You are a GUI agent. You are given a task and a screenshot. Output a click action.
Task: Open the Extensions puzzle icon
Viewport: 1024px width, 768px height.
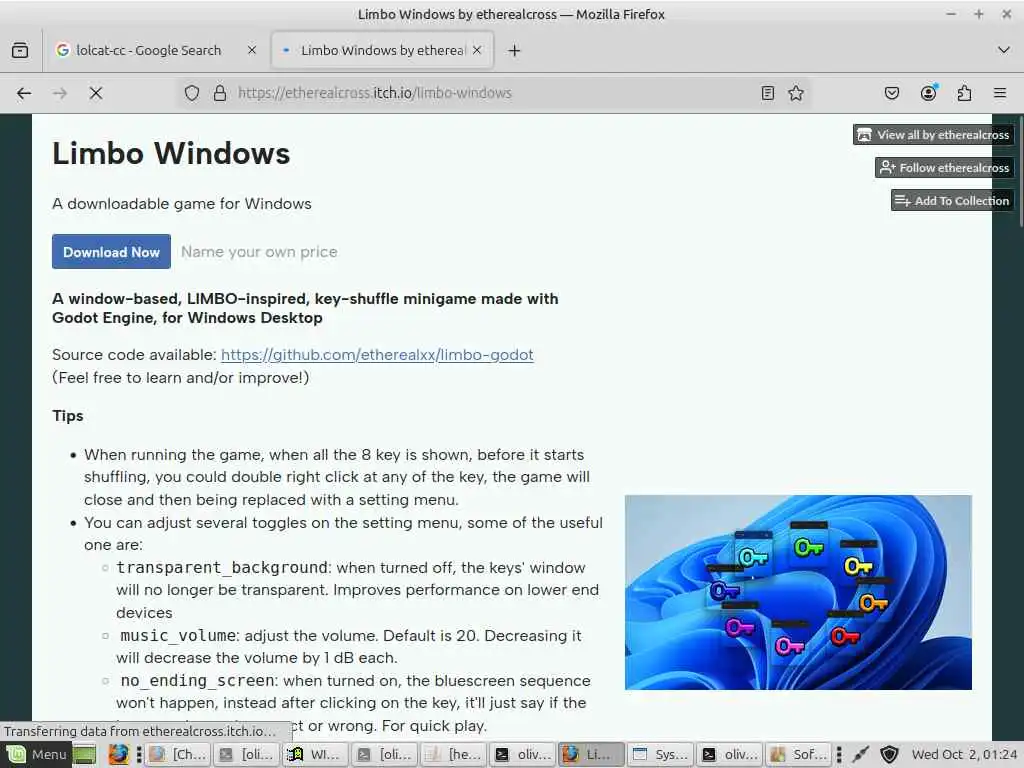(x=965, y=93)
